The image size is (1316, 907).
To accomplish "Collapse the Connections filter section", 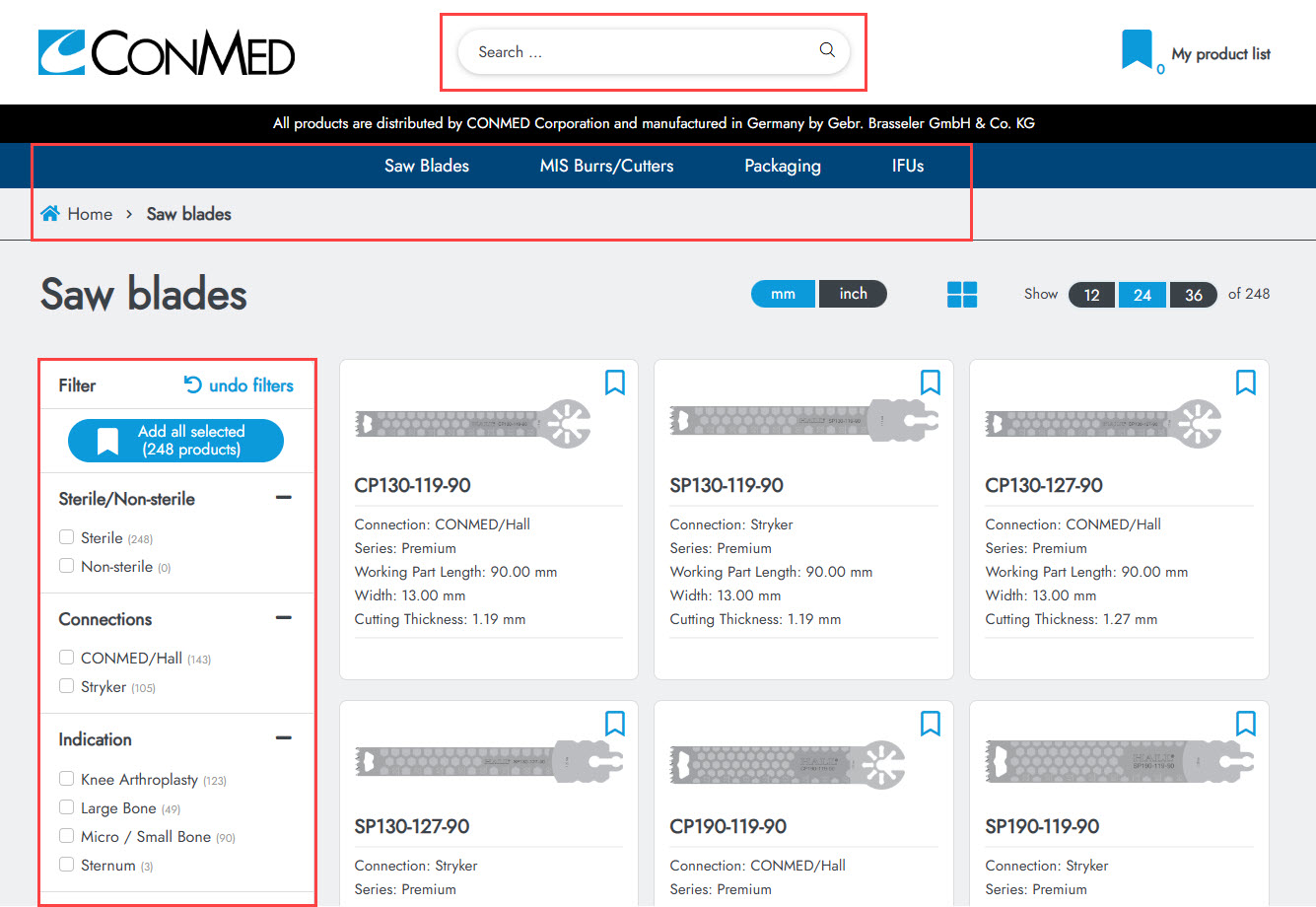I will [x=284, y=618].
